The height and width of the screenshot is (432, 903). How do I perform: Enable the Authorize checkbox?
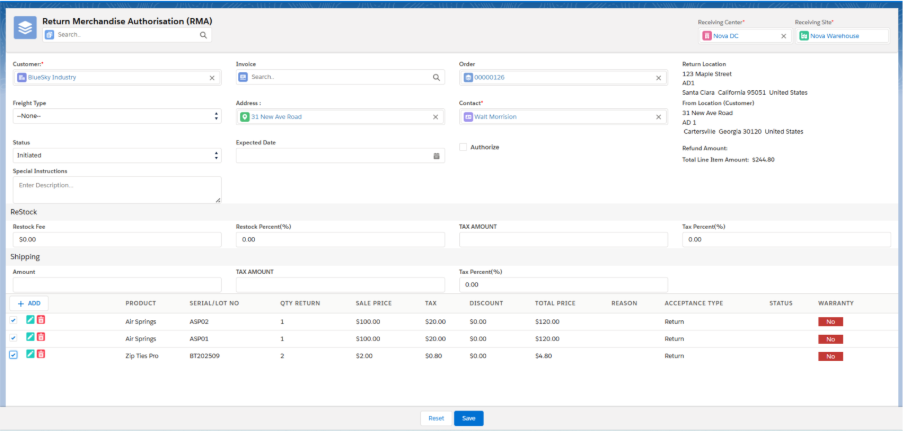point(463,147)
